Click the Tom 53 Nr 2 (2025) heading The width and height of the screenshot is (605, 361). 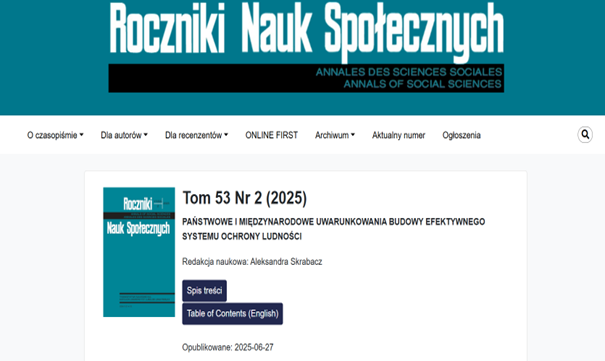point(245,198)
